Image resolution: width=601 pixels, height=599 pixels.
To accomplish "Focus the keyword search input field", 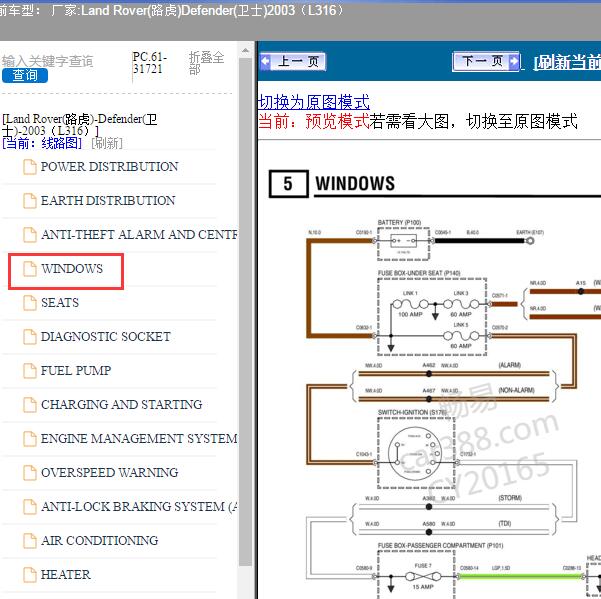I will [x=48, y=61].
